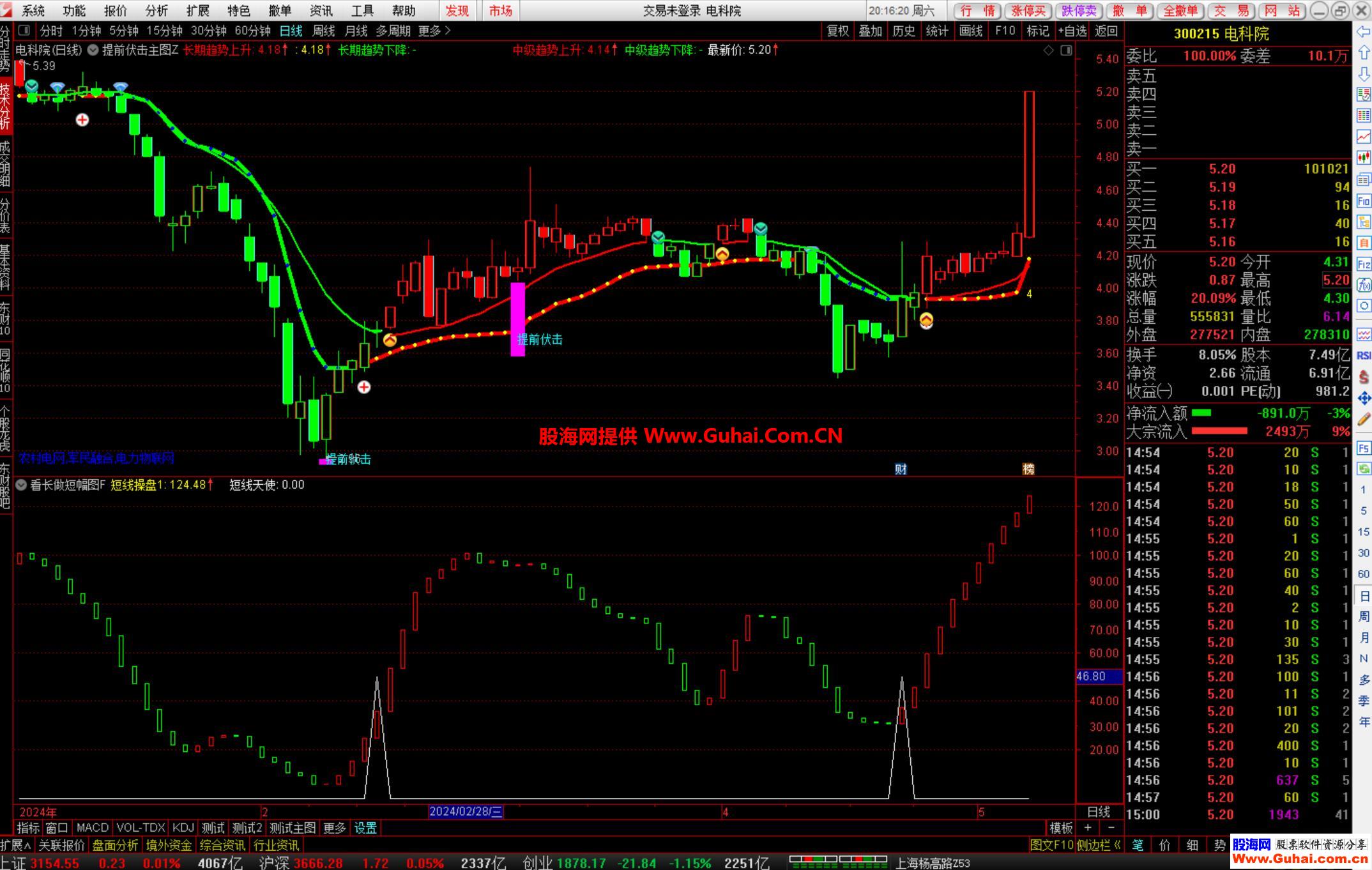Select the pencil drawing tool icon
This screenshot has height=870, width=1372.
(x=1363, y=420)
